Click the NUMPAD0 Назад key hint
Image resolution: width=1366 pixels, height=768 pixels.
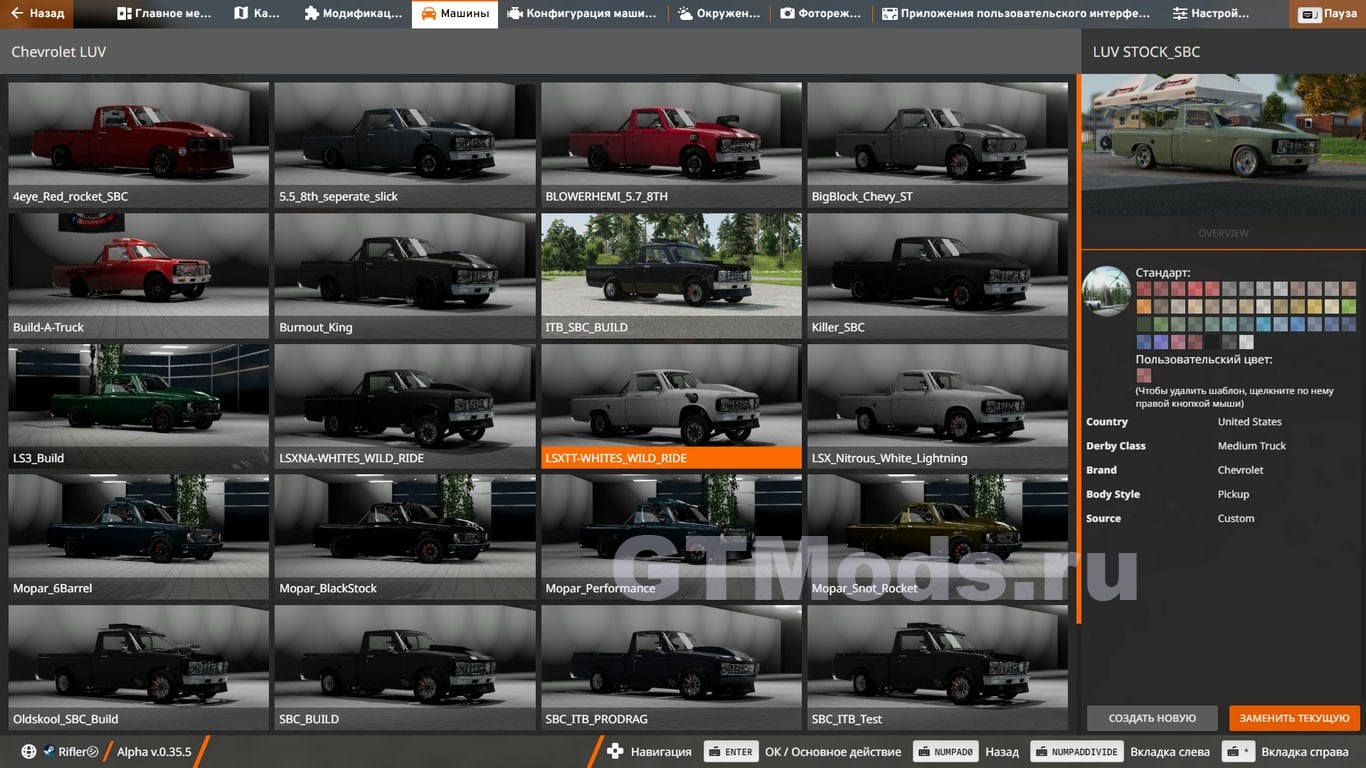point(946,751)
